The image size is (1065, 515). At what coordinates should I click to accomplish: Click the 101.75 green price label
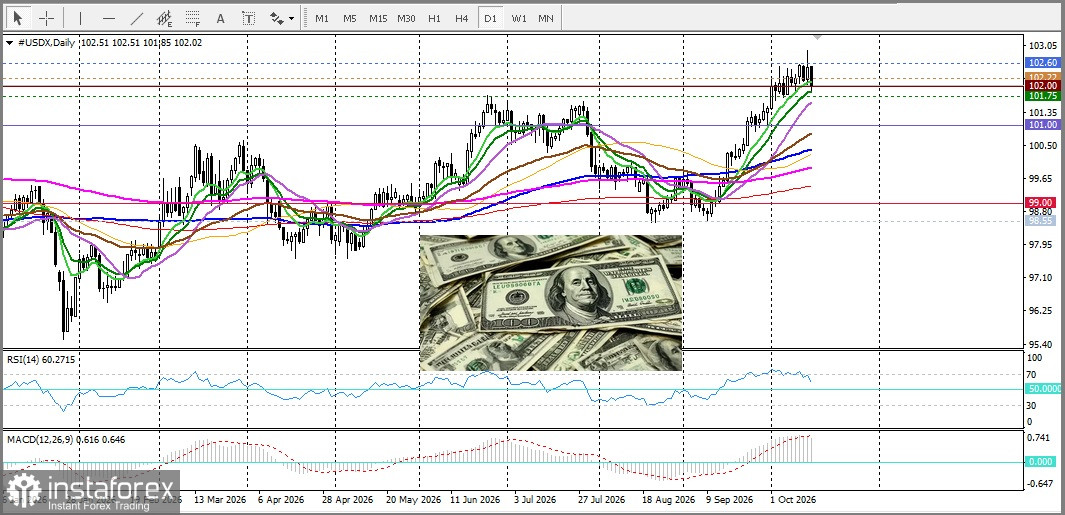(x=1041, y=96)
